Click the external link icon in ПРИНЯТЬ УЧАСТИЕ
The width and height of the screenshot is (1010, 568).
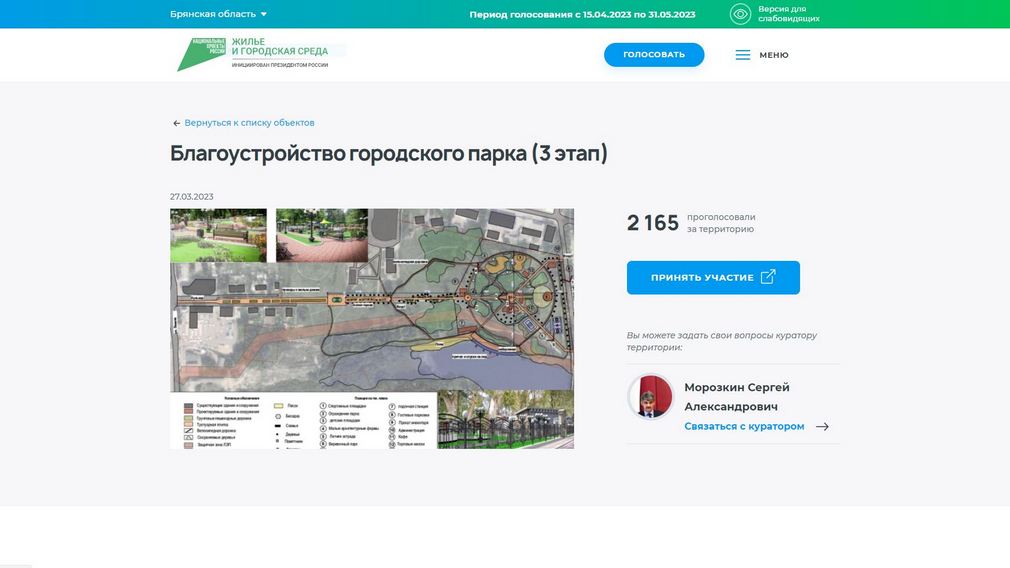pos(768,277)
